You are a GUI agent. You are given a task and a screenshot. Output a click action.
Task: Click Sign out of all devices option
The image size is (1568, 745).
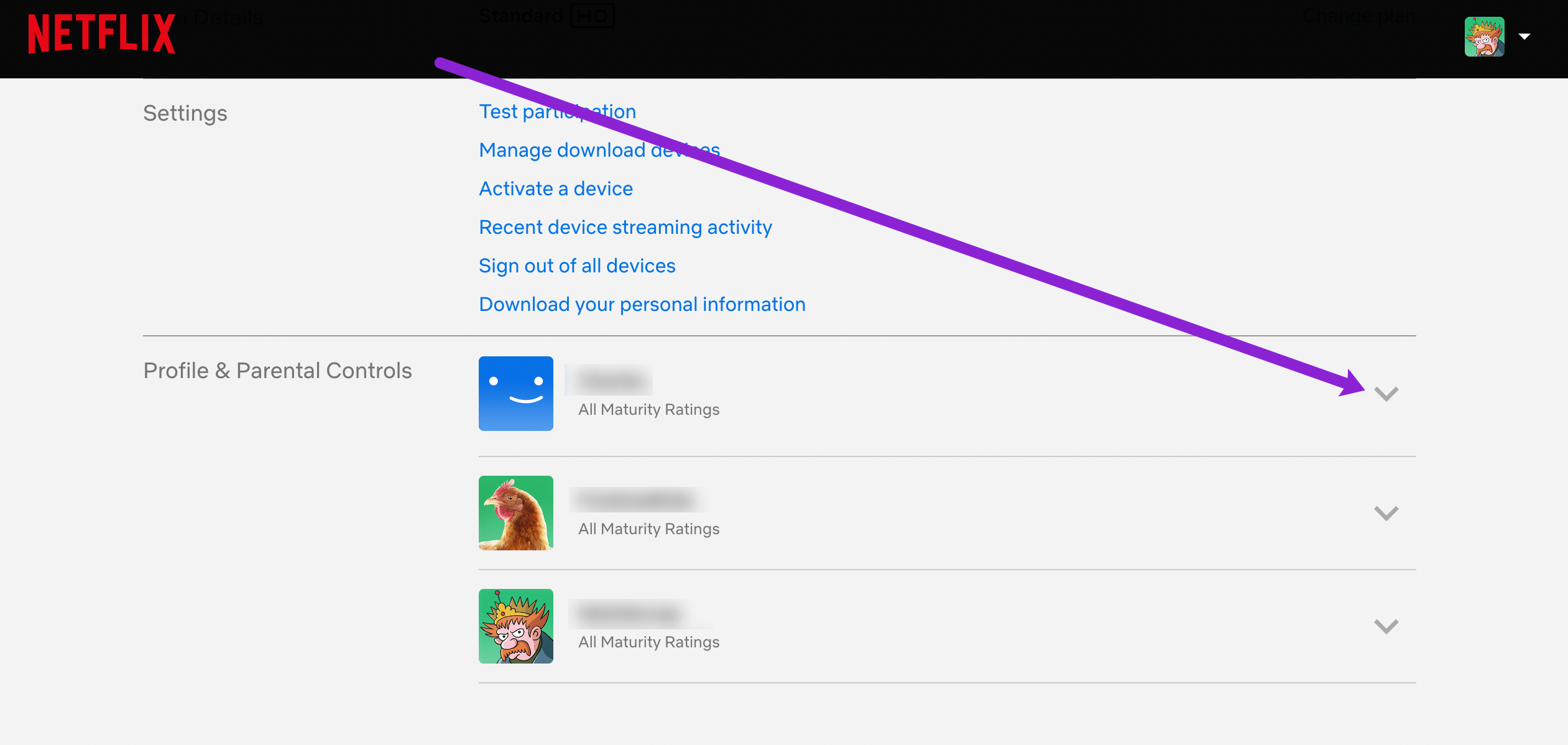(x=578, y=265)
